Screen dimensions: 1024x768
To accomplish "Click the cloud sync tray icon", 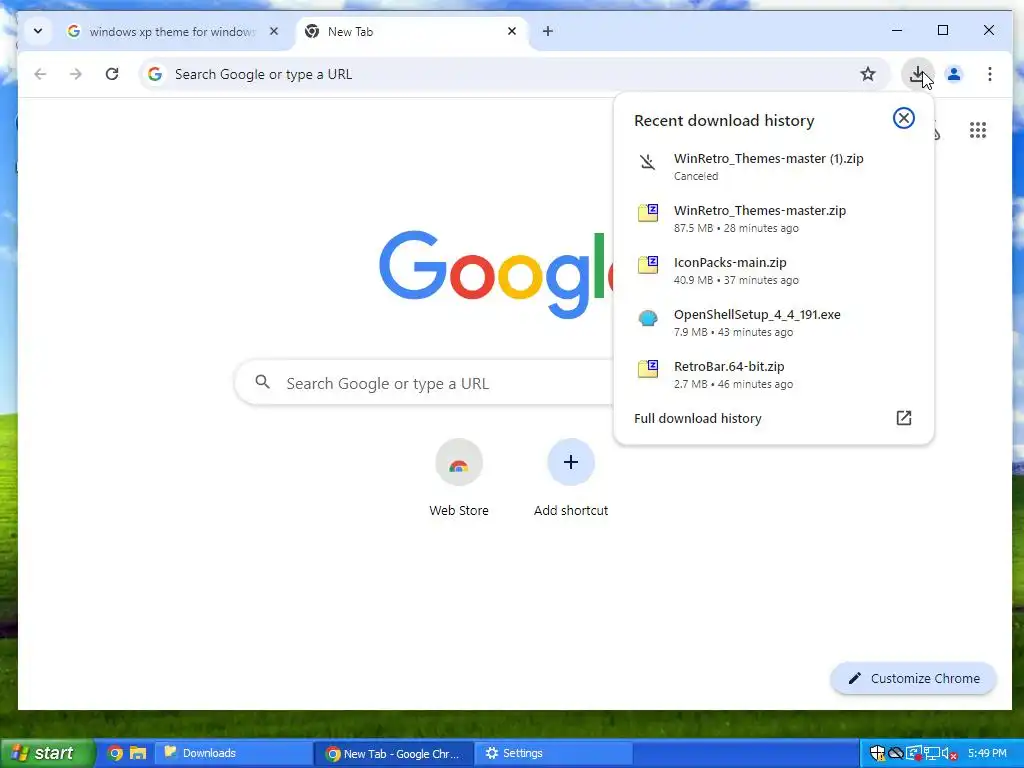I will 895,754.
